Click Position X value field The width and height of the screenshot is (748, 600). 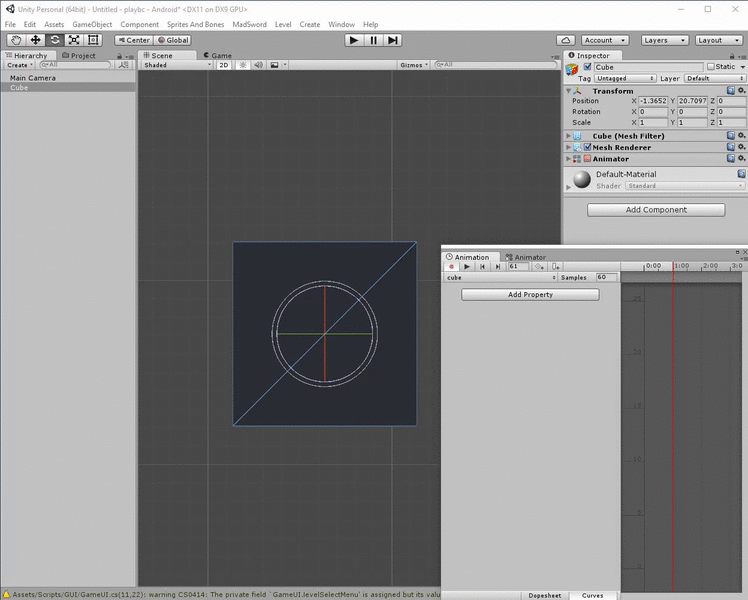point(653,101)
